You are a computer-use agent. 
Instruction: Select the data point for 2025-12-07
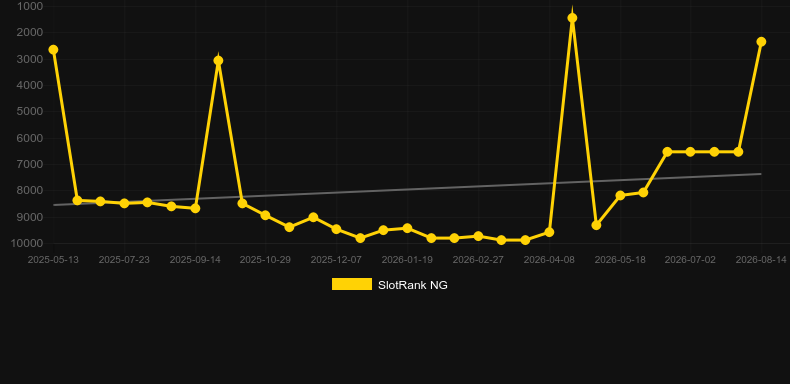pyautogui.click(x=336, y=229)
